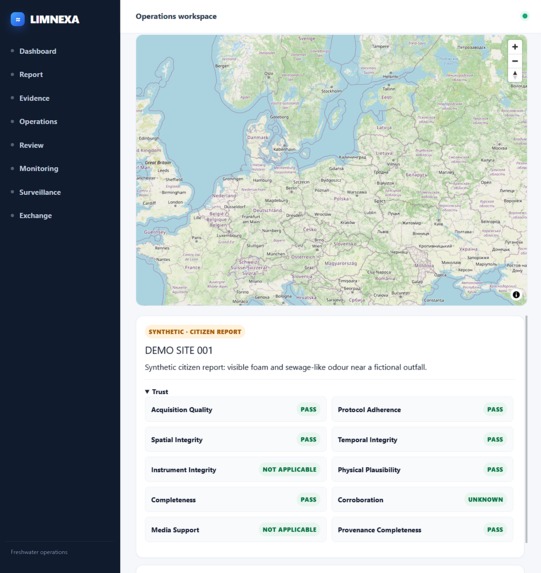Click the SYNTHETIC - CITIZEN REPORT badge
541x573 pixels.
pyautogui.click(x=195, y=332)
